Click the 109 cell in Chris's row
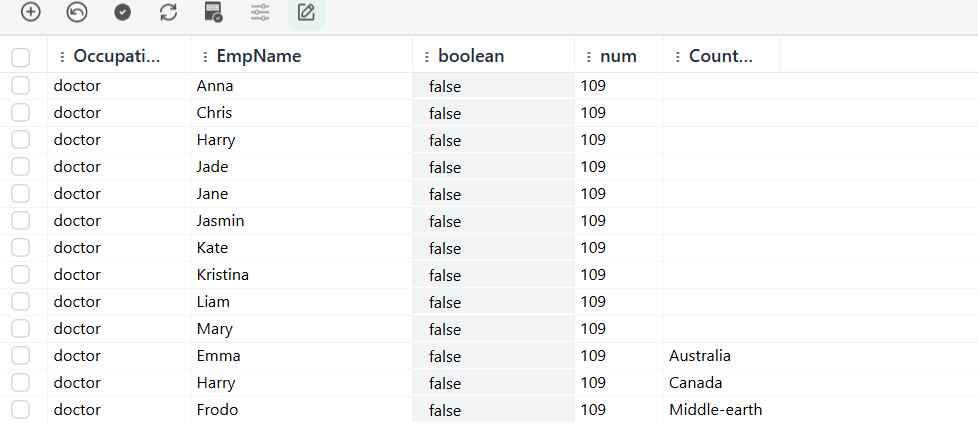The image size is (978, 423). pos(619,112)
